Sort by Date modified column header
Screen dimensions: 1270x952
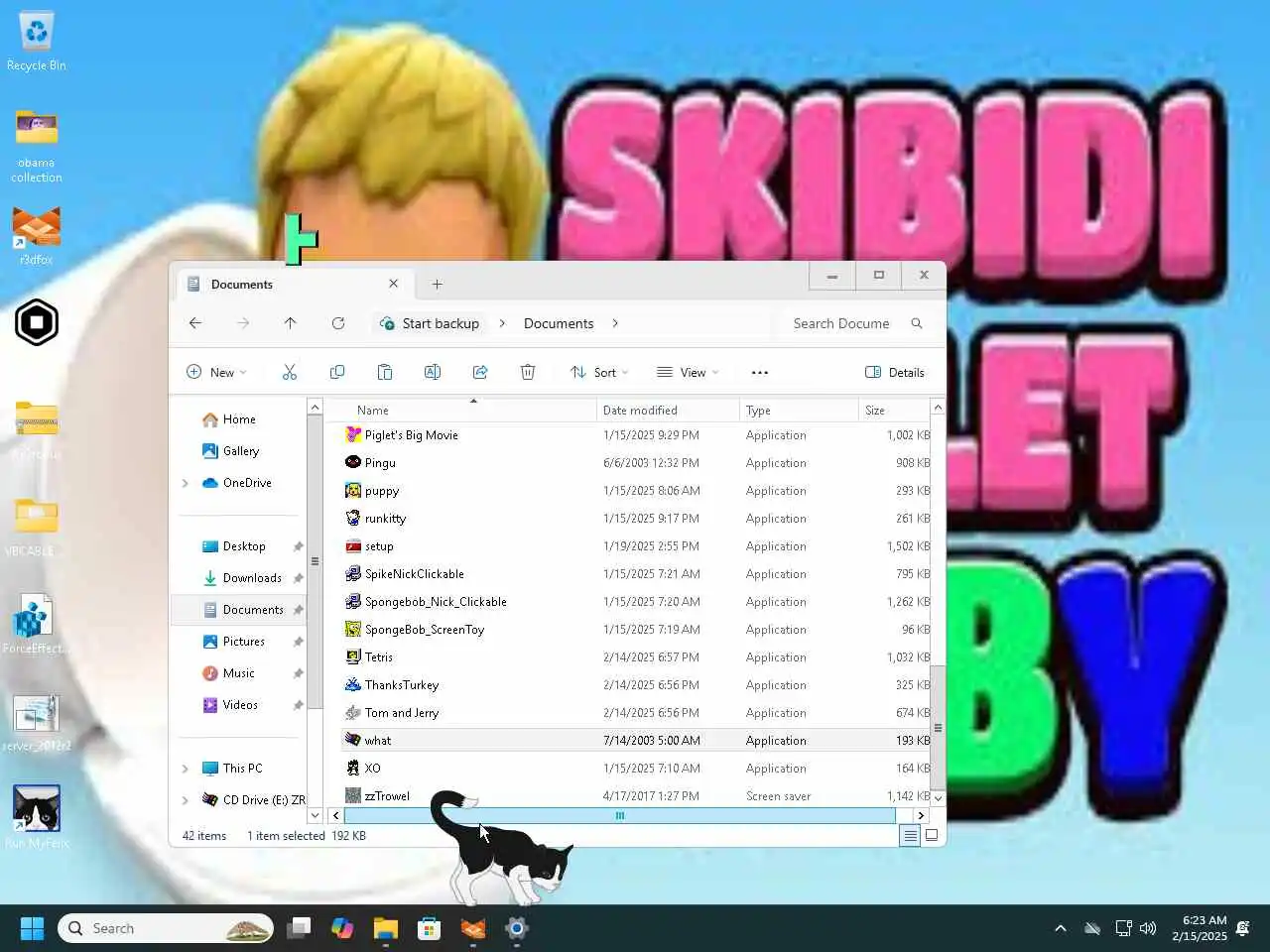point(669,410)
